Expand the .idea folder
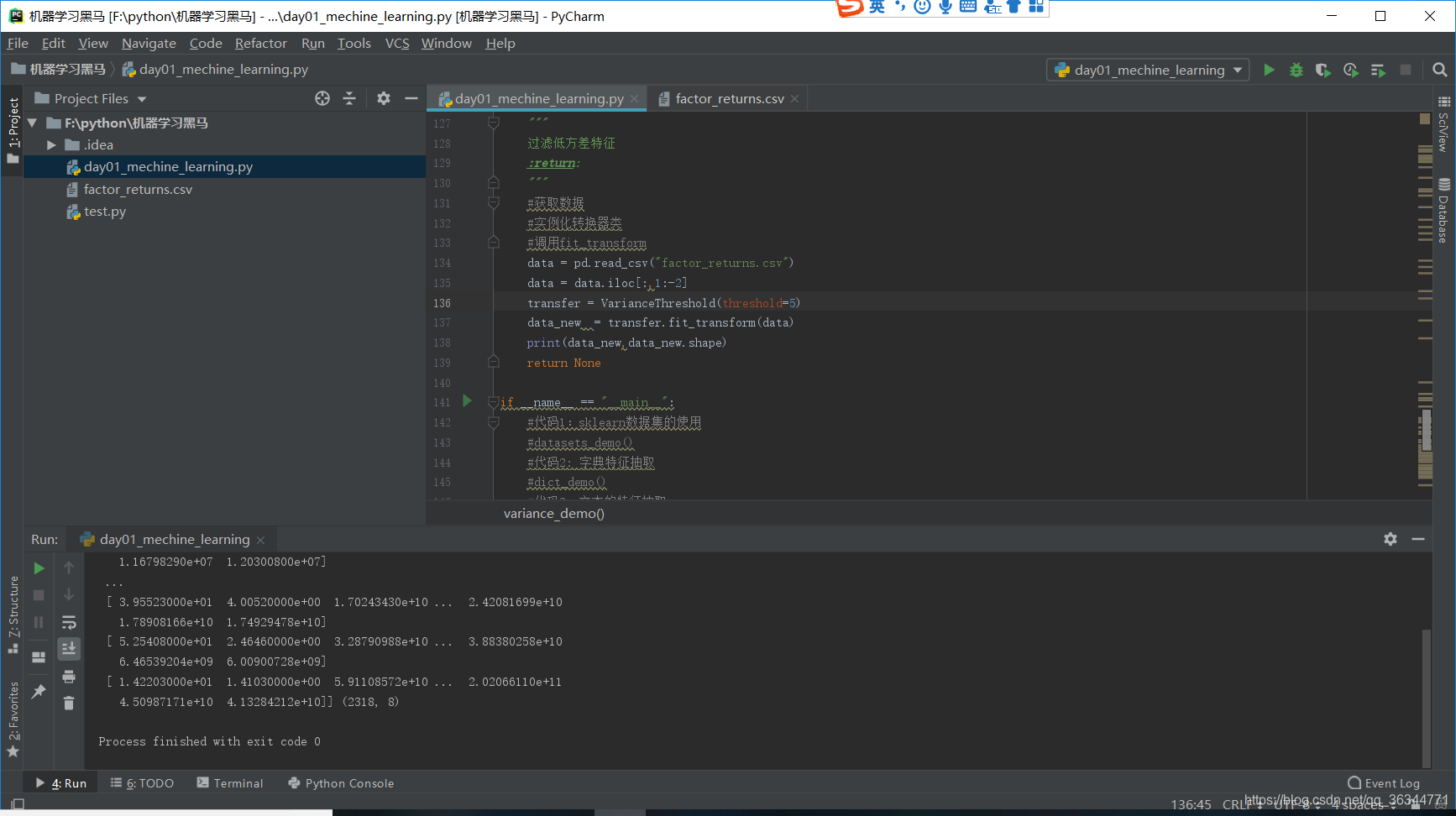 point(51,145)
